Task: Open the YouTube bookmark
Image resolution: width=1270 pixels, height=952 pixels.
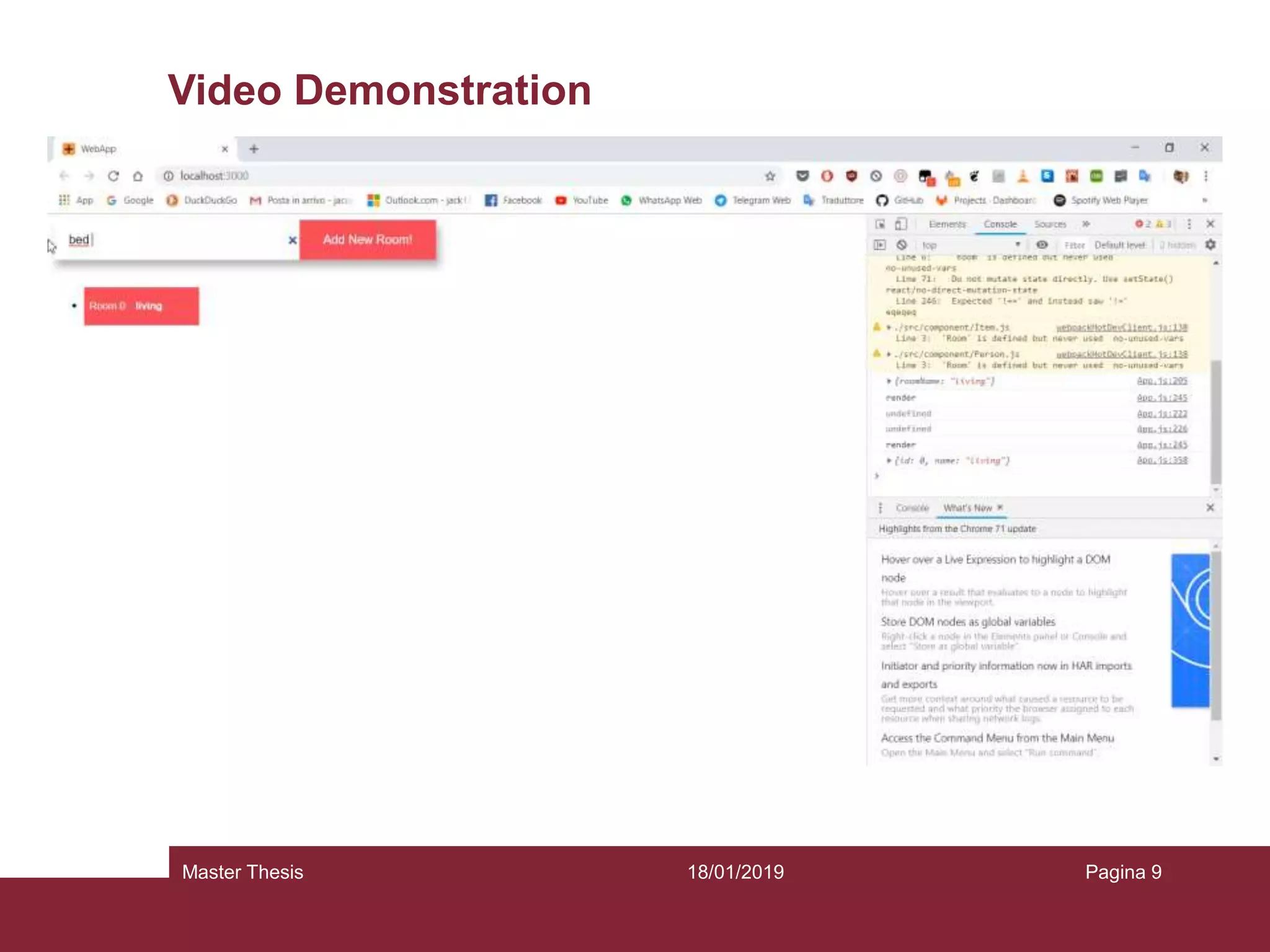Action: click(x=582, y=200)
